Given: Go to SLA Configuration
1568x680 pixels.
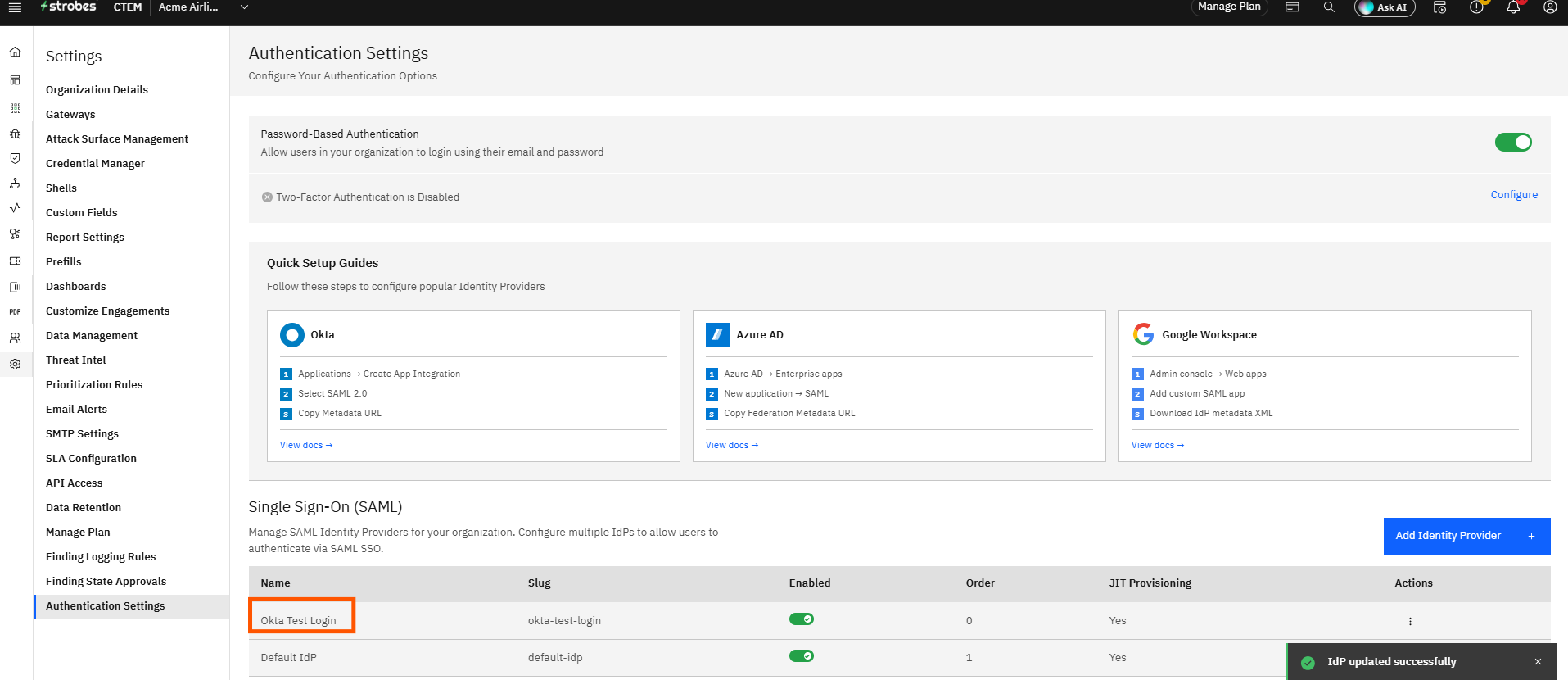Looking at the screenshot, I should (91, 459).
